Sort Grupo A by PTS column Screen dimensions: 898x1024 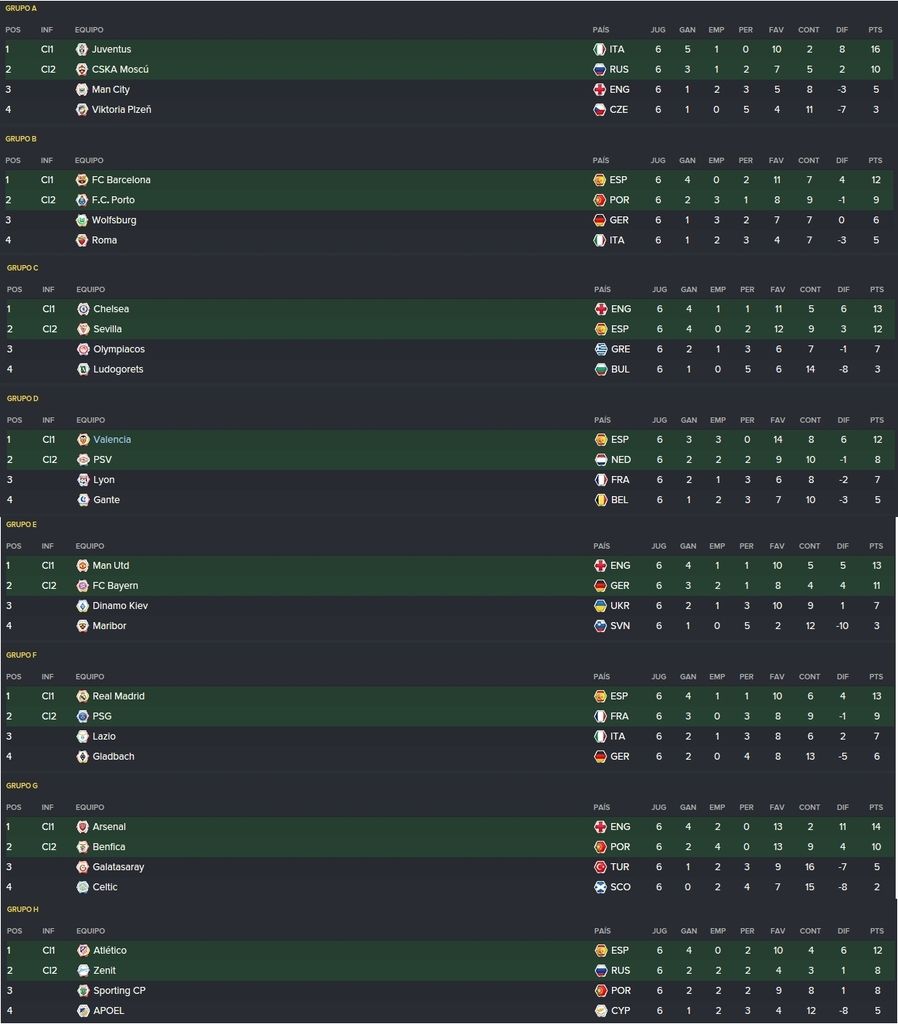tap(875, 30)
